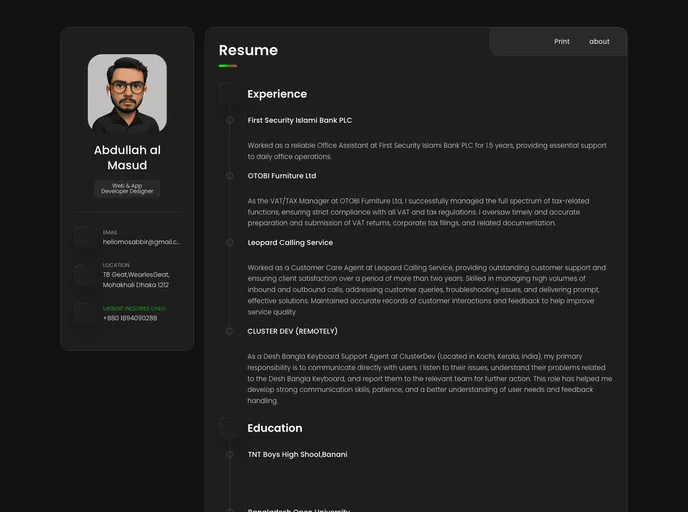Click timeline dot beside TNT Boys High Shool
The height and width of the screenshot is (512, 688).
tap(229, 454)
